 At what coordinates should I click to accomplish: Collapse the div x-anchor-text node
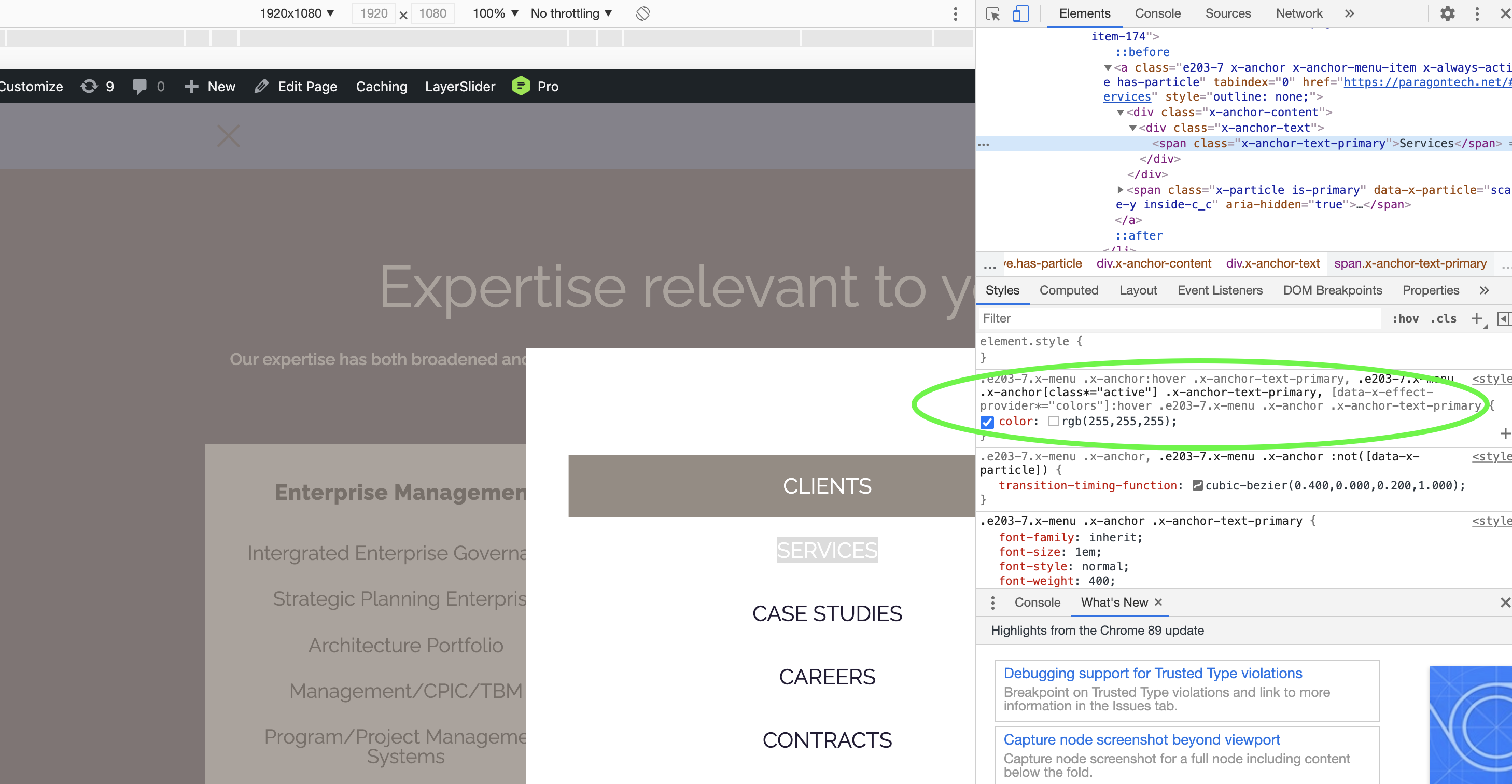tap(1133, 128)
